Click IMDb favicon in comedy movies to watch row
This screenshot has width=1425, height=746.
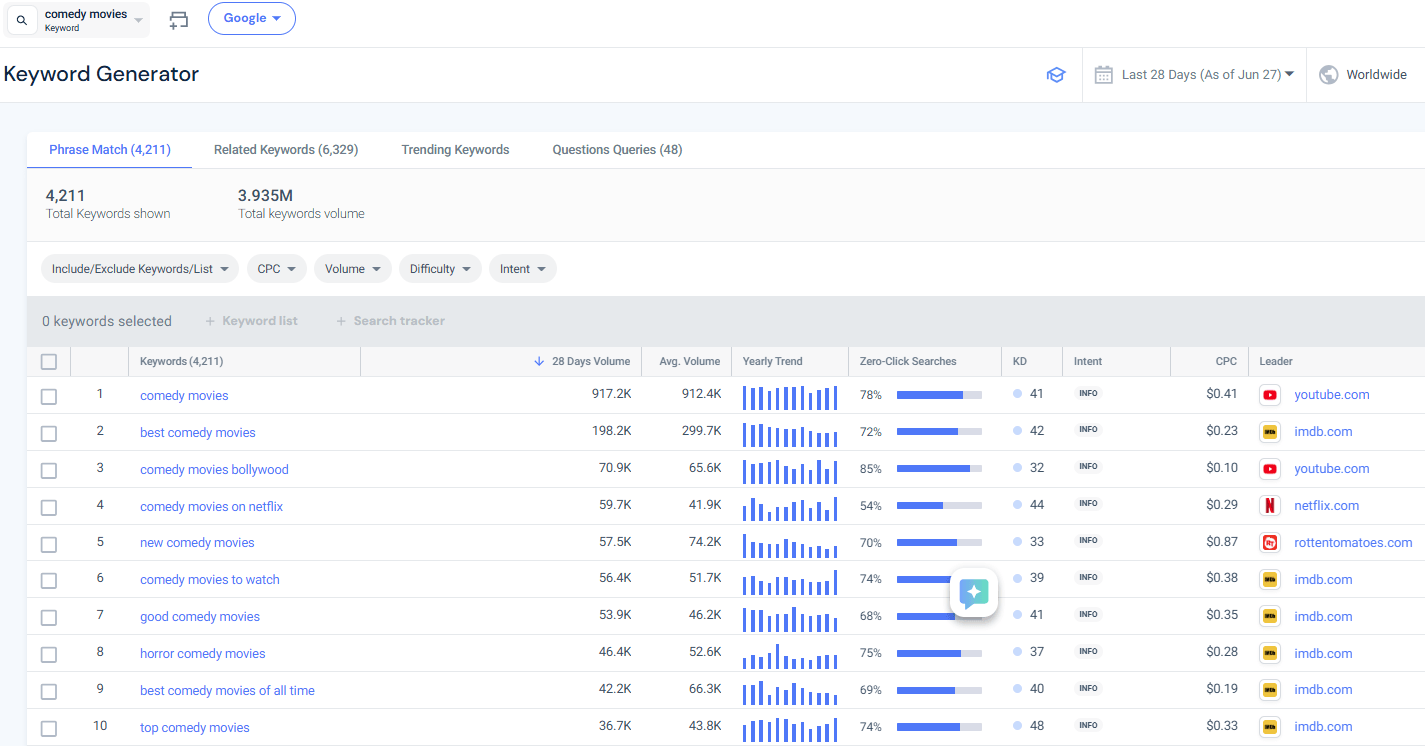[1270, 579]
